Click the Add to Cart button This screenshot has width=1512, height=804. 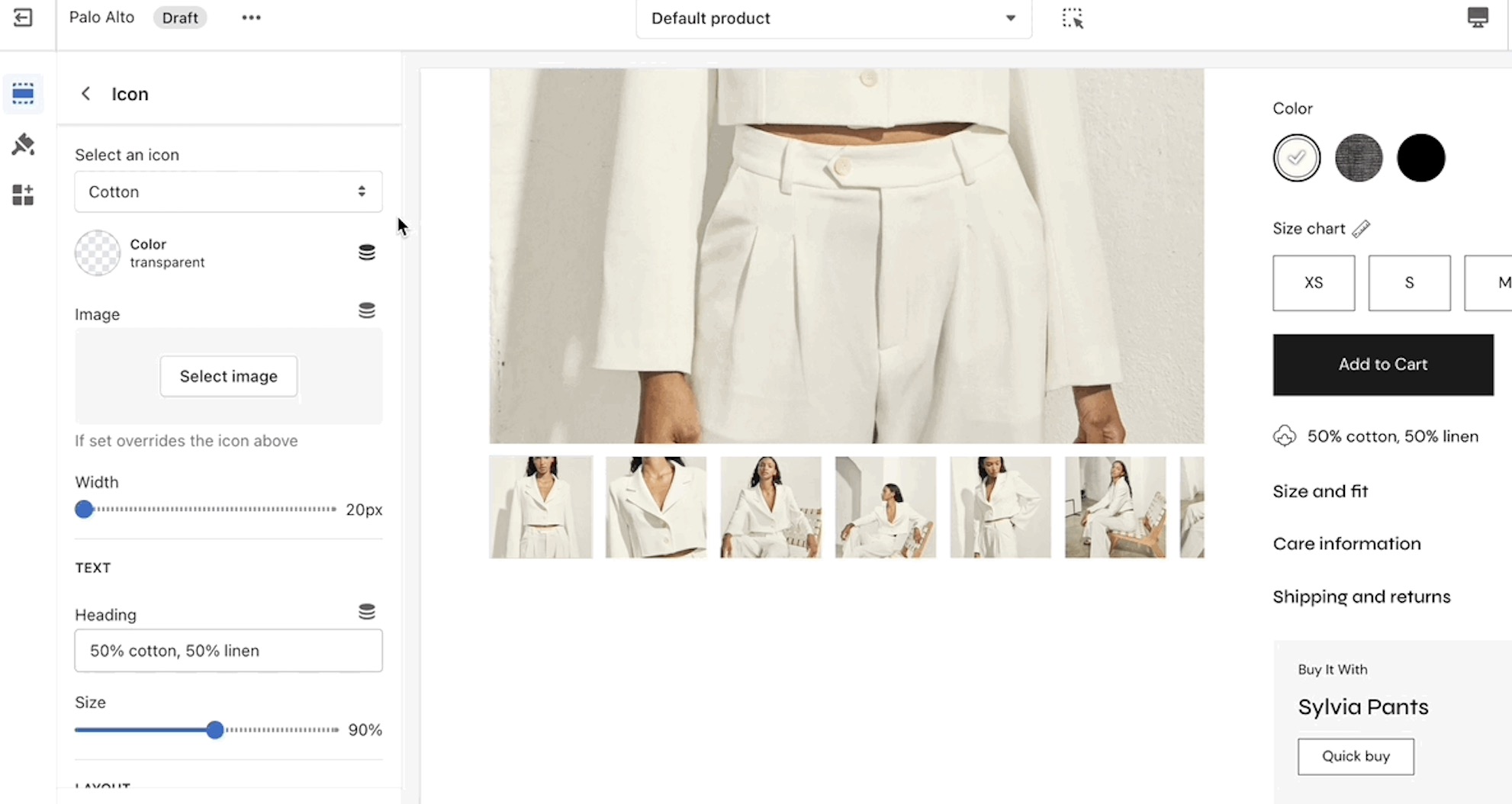(x=1382, y=365)
